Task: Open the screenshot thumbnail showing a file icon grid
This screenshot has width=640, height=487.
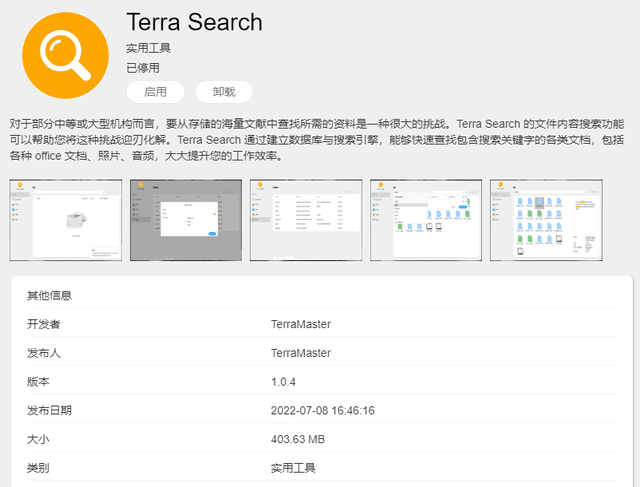Action: [546, 220]
